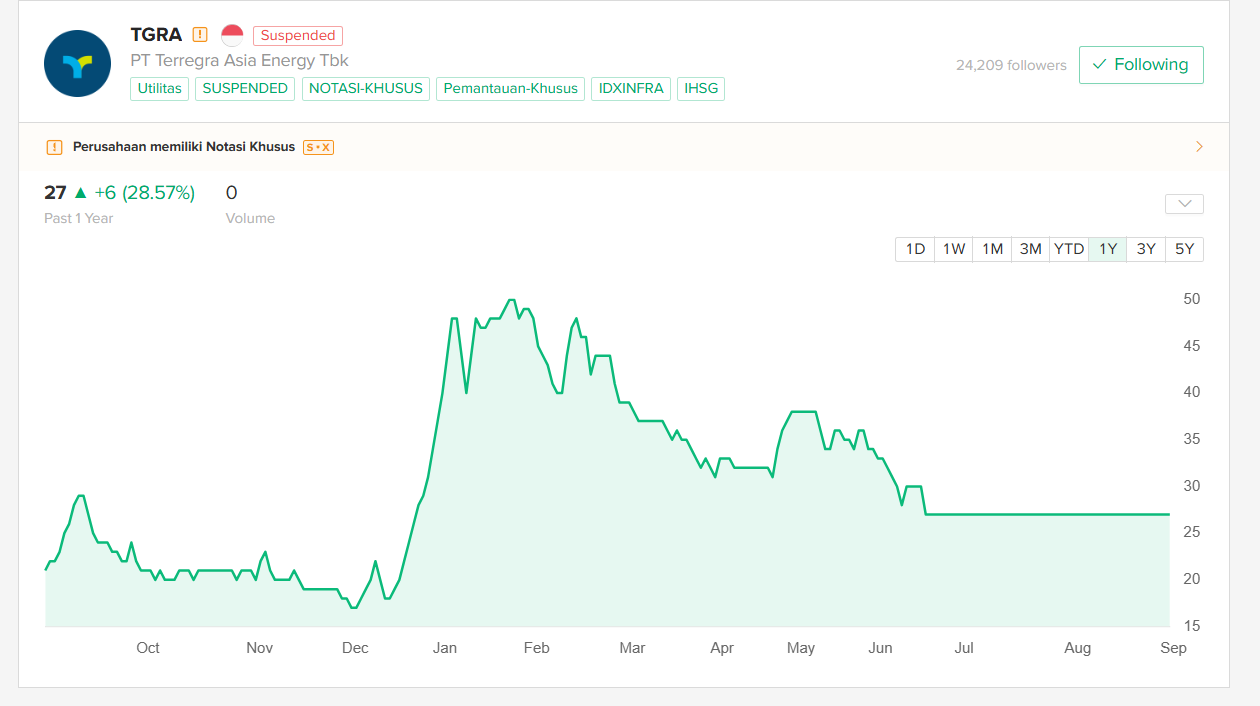The width and height of the screenshot is (1260, 706).
Task: Open the NOTASI-KHUSUS tag
Action: pyautogui.click(x=366, y=89)
